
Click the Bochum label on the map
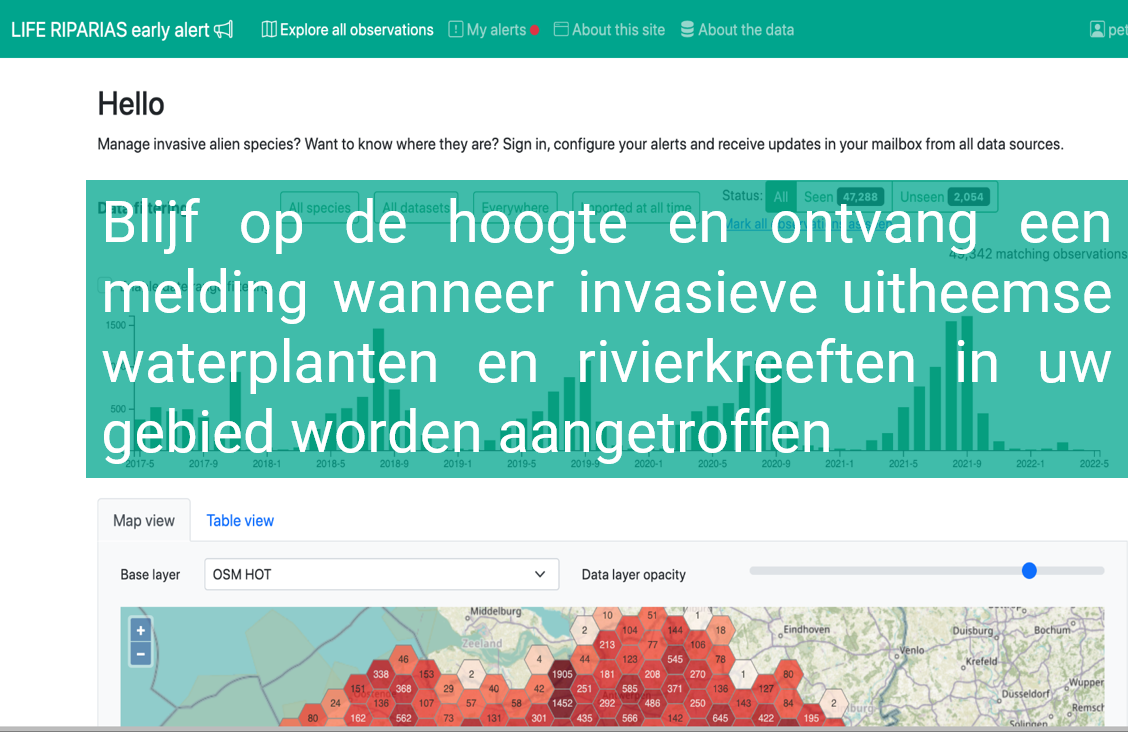point(1052,630)
